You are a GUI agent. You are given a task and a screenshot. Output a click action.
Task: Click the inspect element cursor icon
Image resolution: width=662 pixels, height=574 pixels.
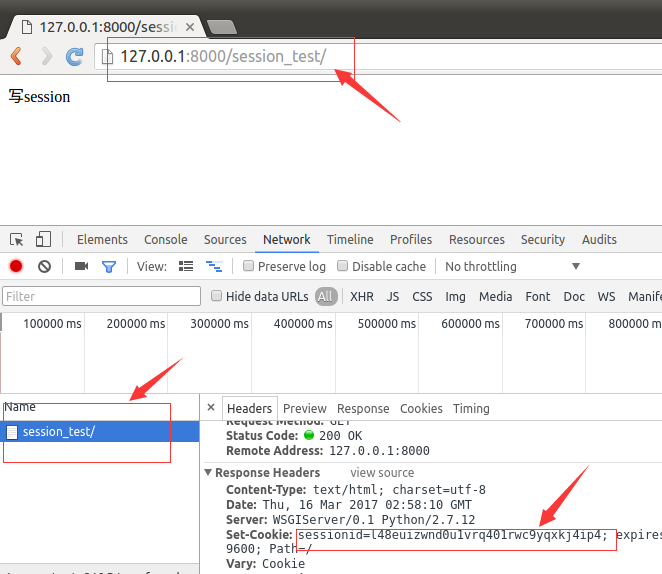click(x=17, y=240)
